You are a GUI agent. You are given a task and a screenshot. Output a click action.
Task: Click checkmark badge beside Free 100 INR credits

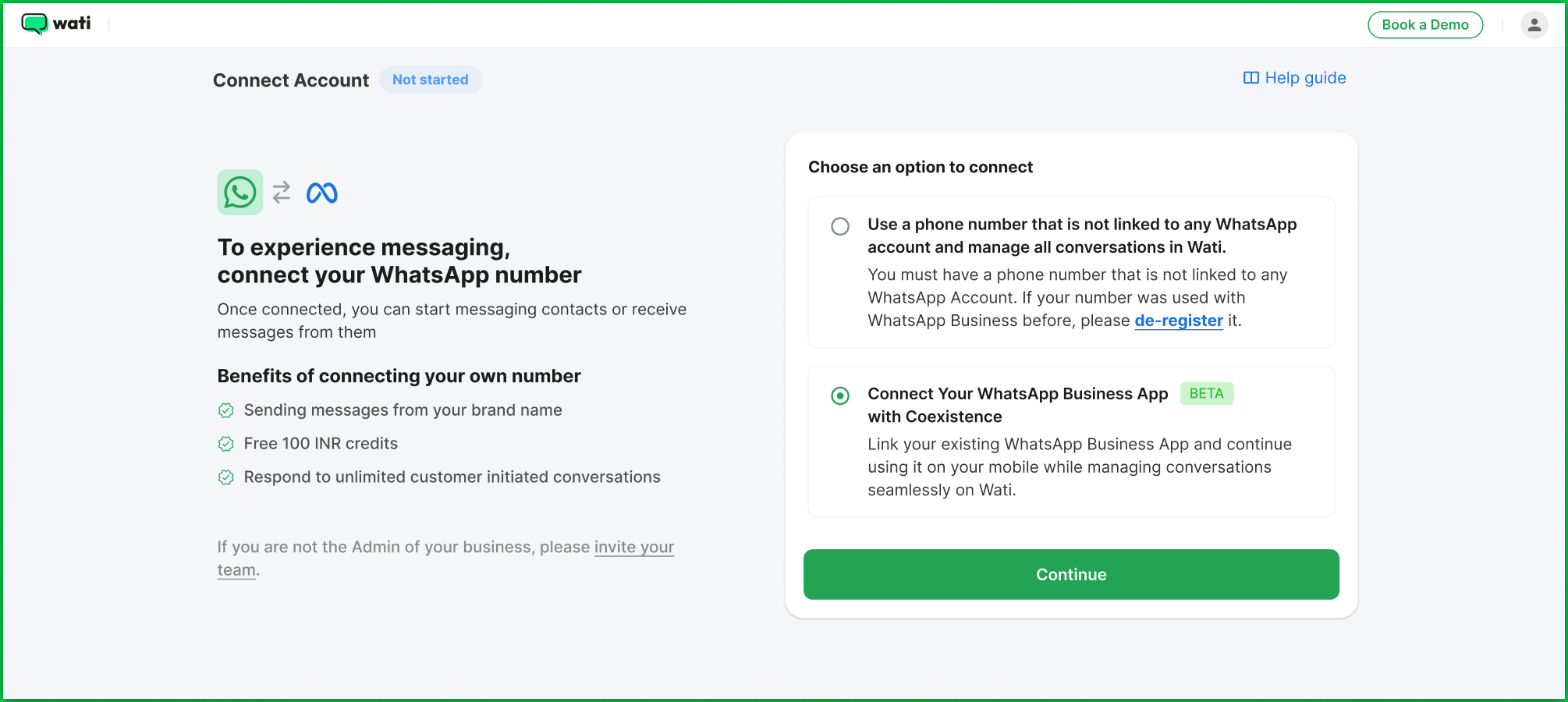coord(226,444)
